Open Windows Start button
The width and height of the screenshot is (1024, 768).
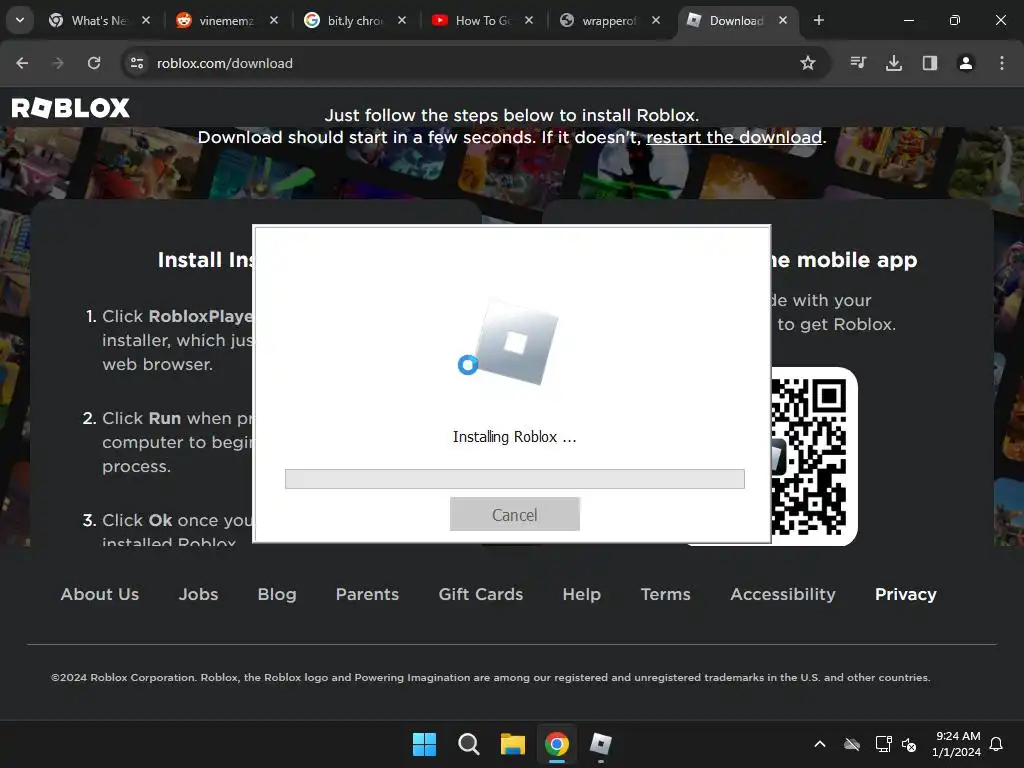[424, 744]
